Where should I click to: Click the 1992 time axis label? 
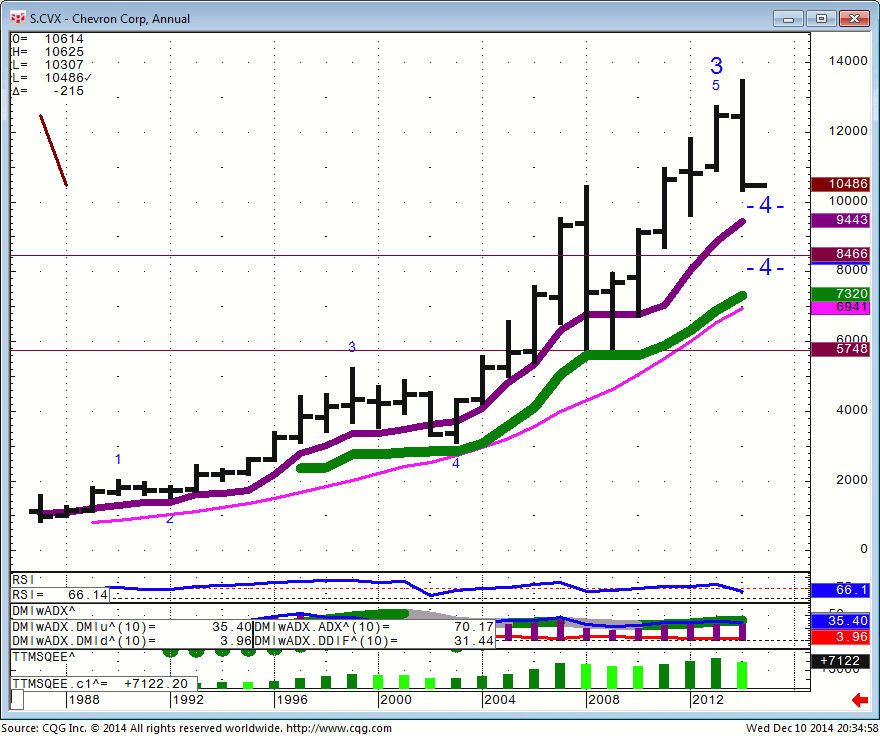(x=188, y=700)
